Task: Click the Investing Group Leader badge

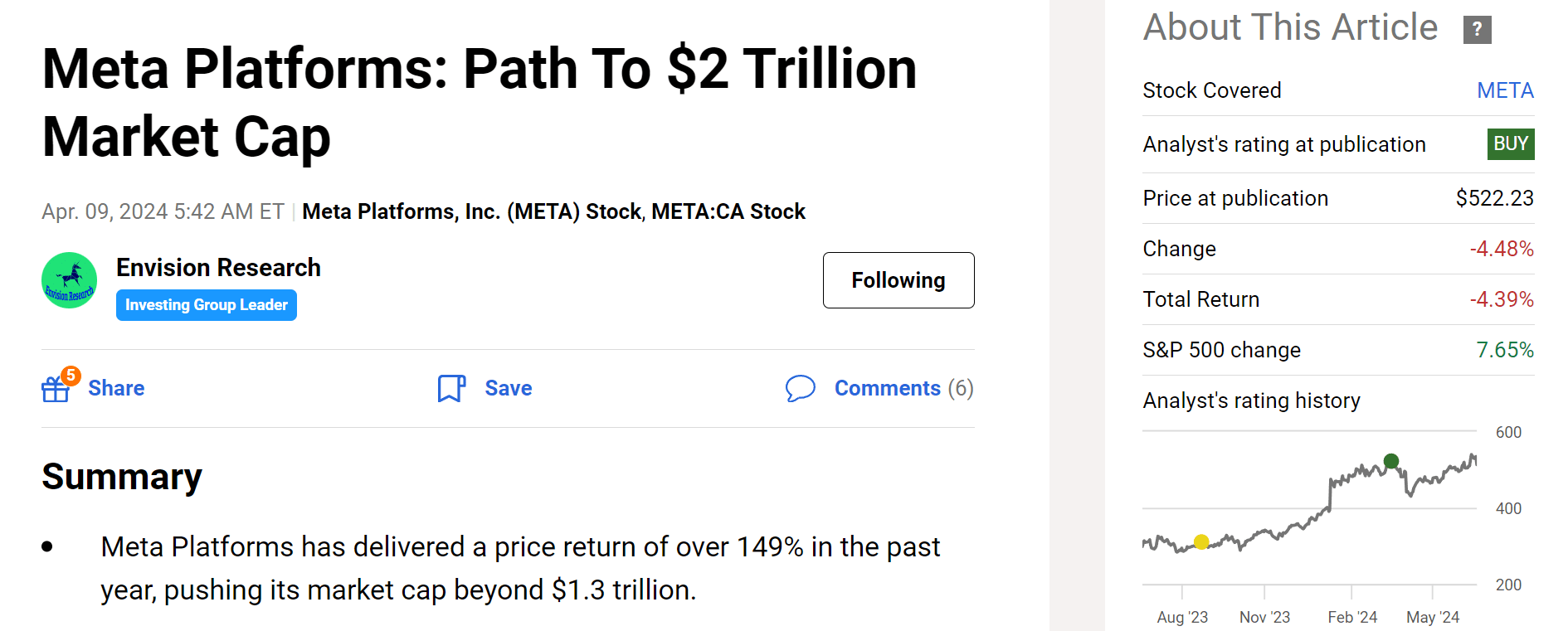Action: pos(207,305)
